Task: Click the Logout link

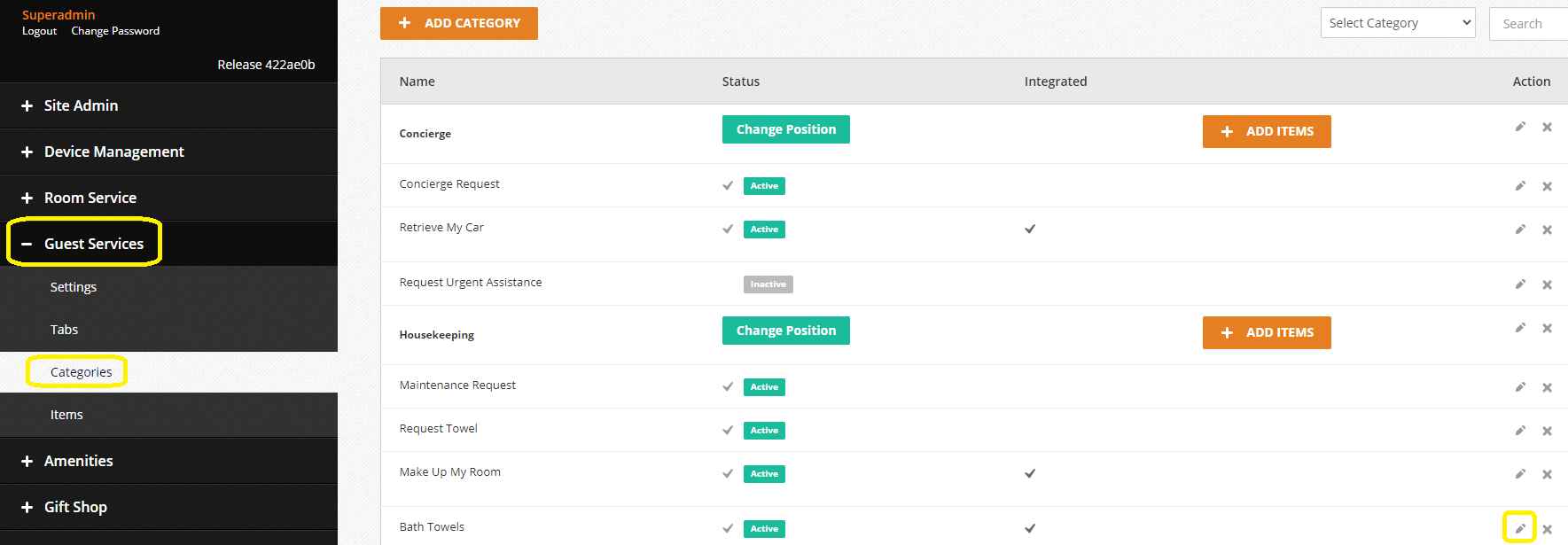Action: (x=39, y=31)
